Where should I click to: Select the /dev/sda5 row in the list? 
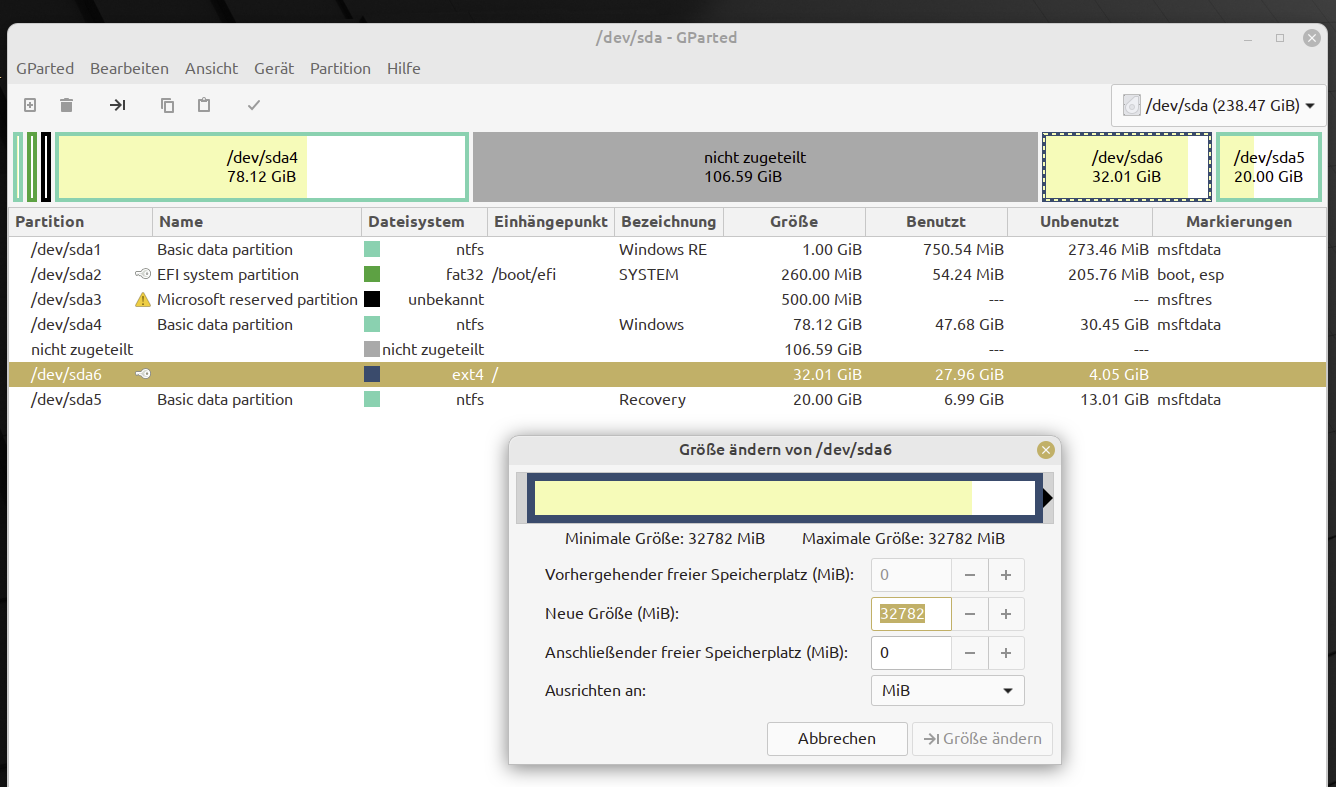667,399
